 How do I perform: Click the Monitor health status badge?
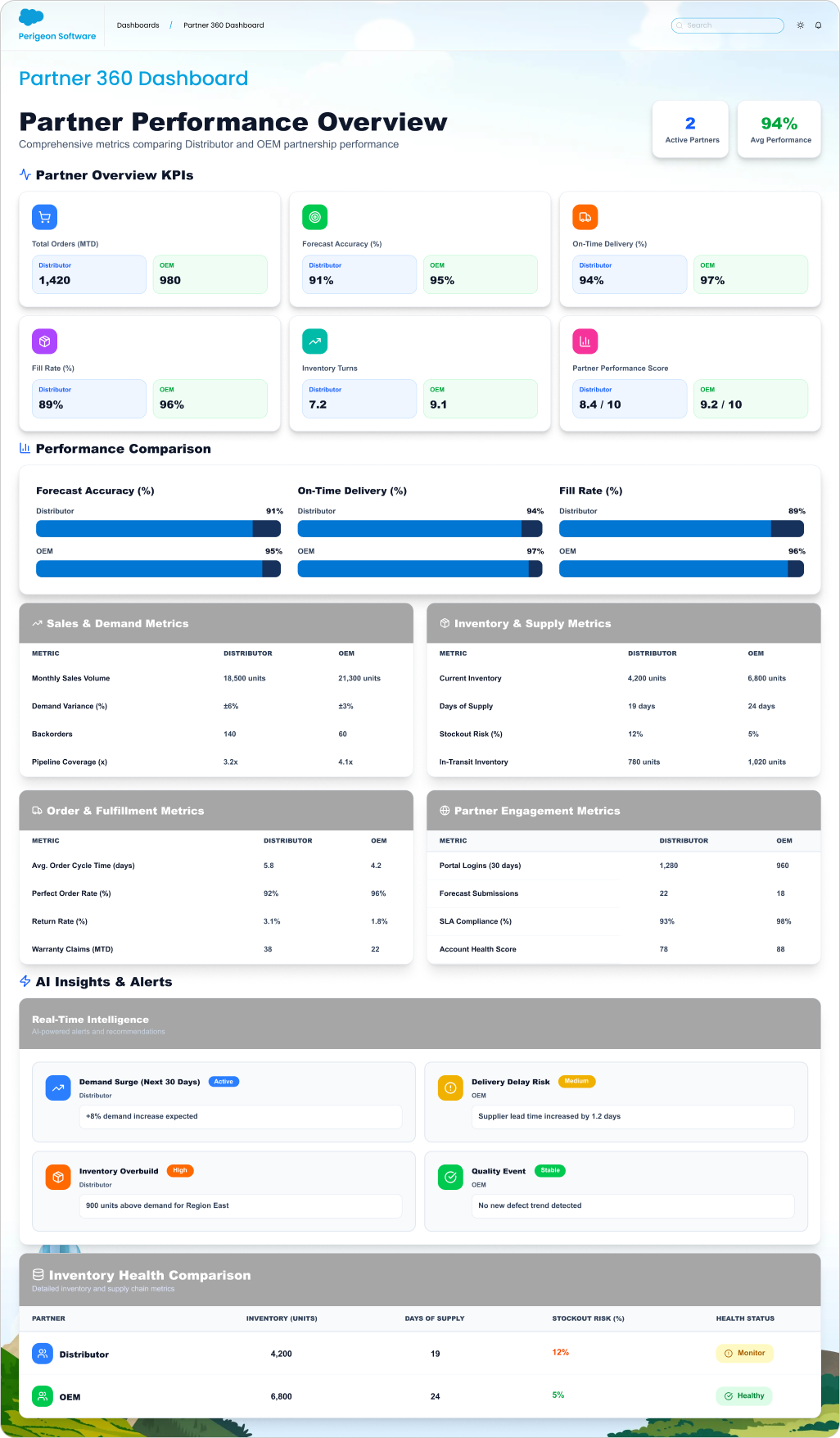(744, 1353)
